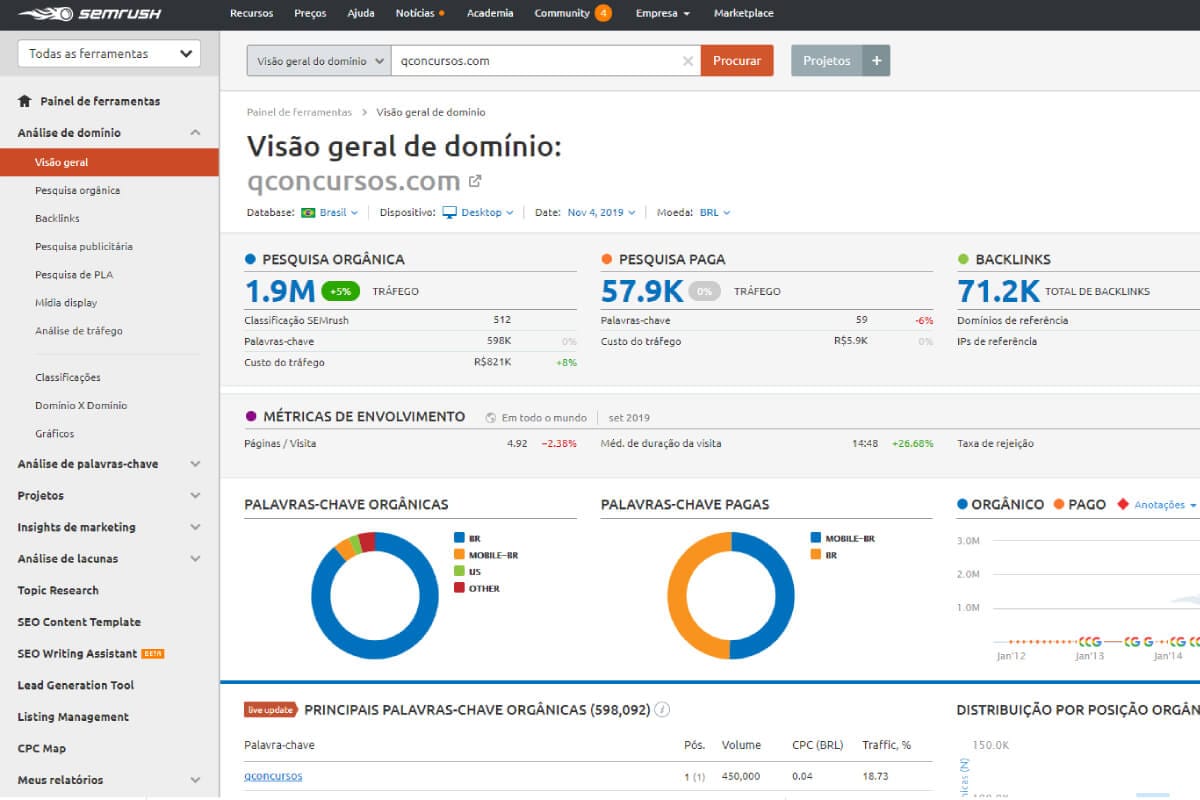
Task: Click the desktop monitor icon in Dispositivo
Action: 449,213
